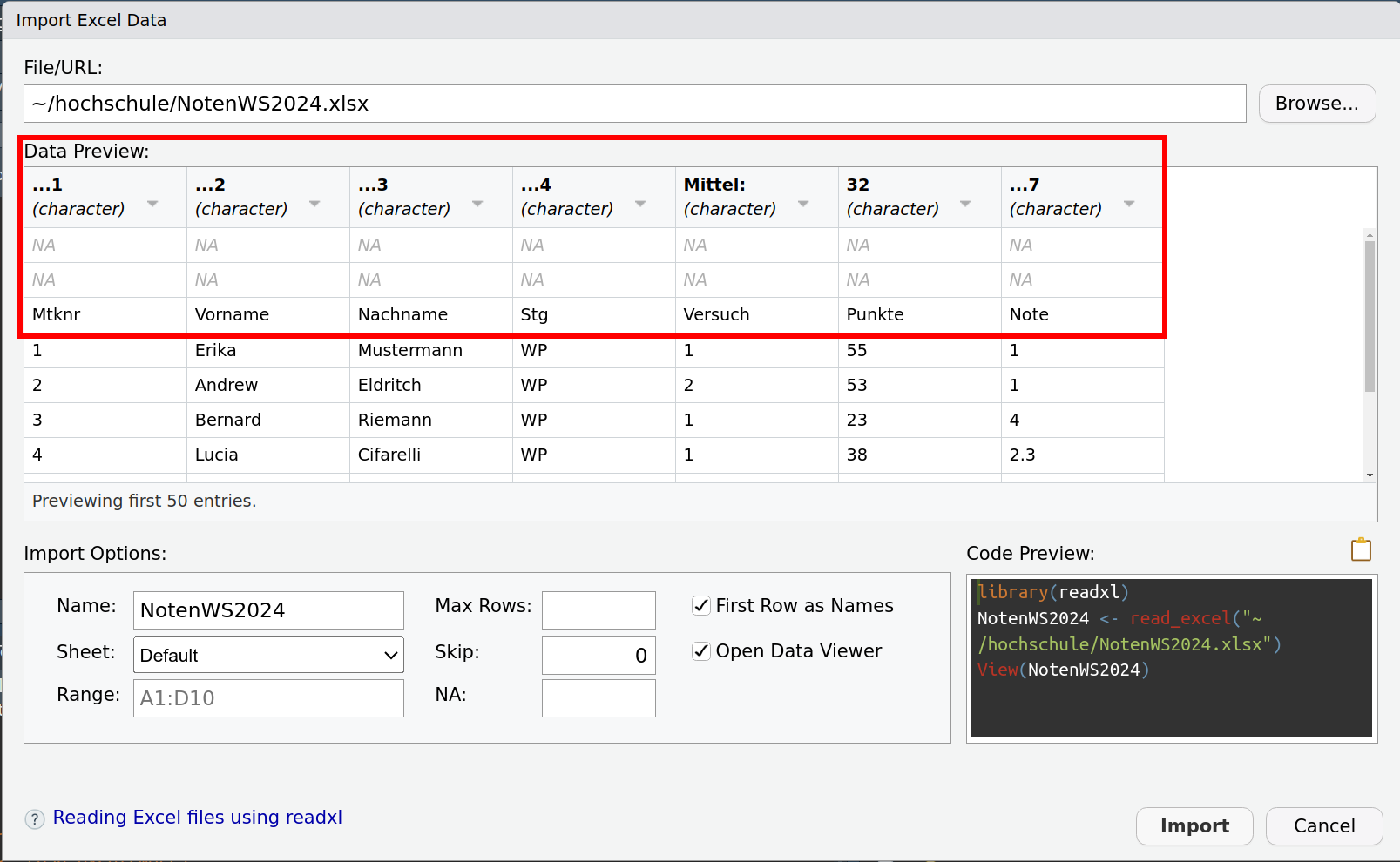The height and width of the screenshot is (862, 1400).
Task: Copy code preview using clipboard icon
Action: pos(1360,550)
